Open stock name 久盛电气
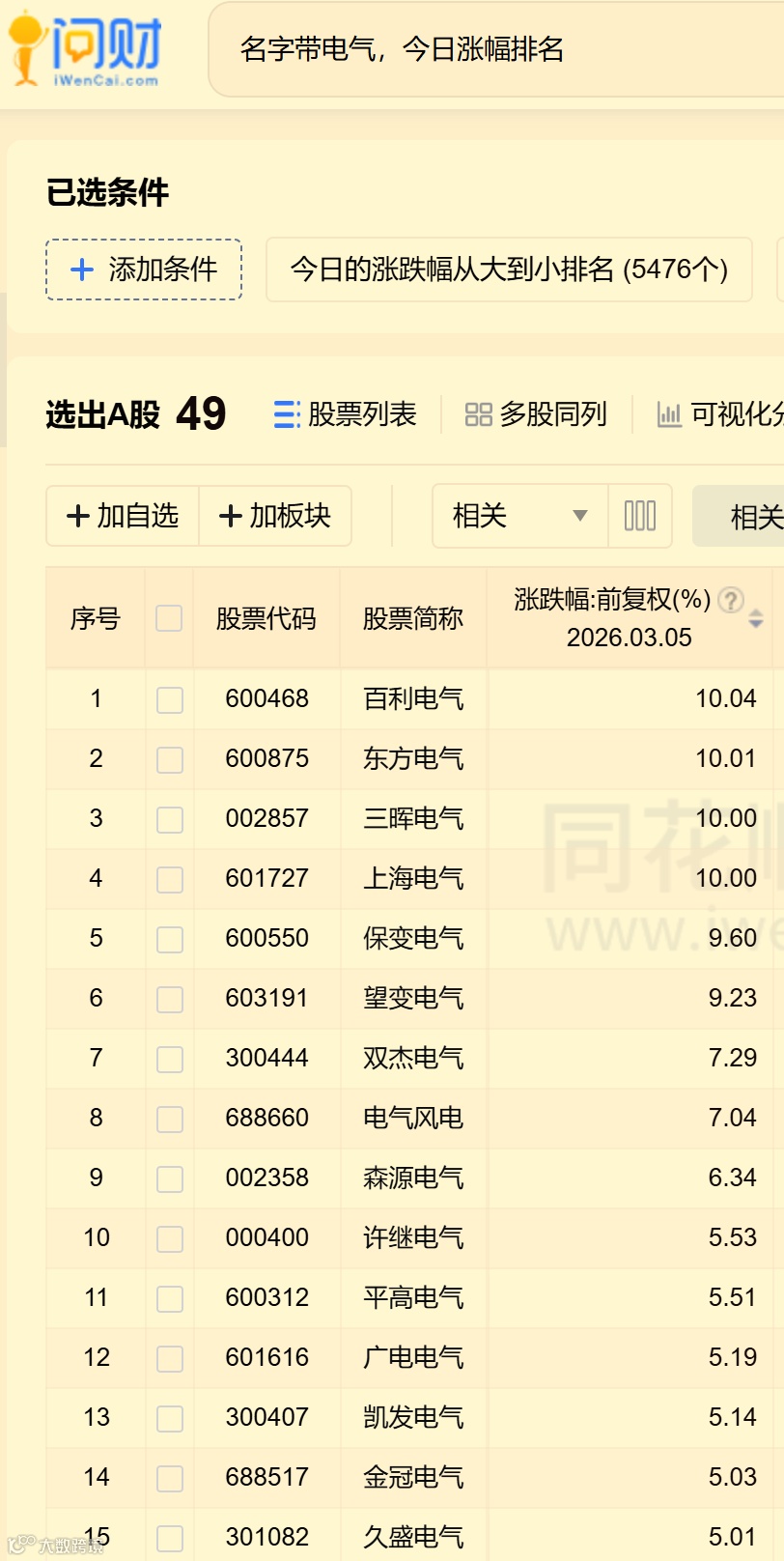This screenshot has width=784, height=1561. click(413, 1537)
